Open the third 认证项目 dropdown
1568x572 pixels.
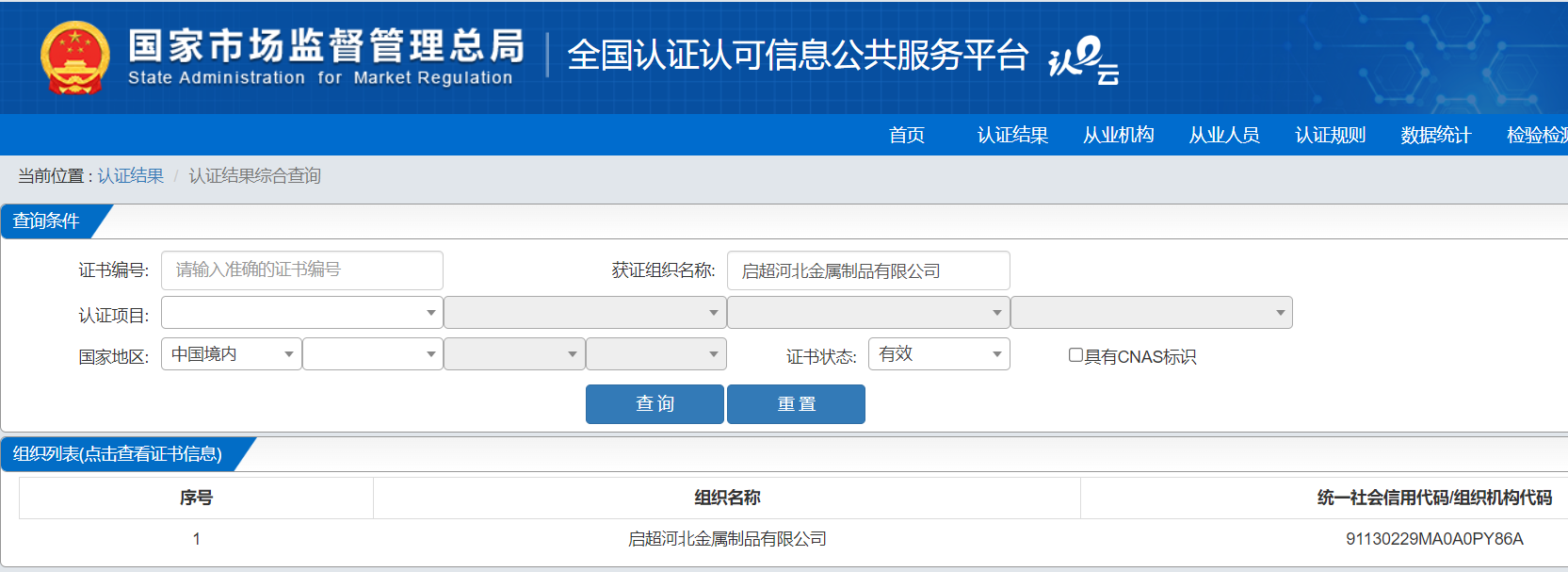[868, 313]
